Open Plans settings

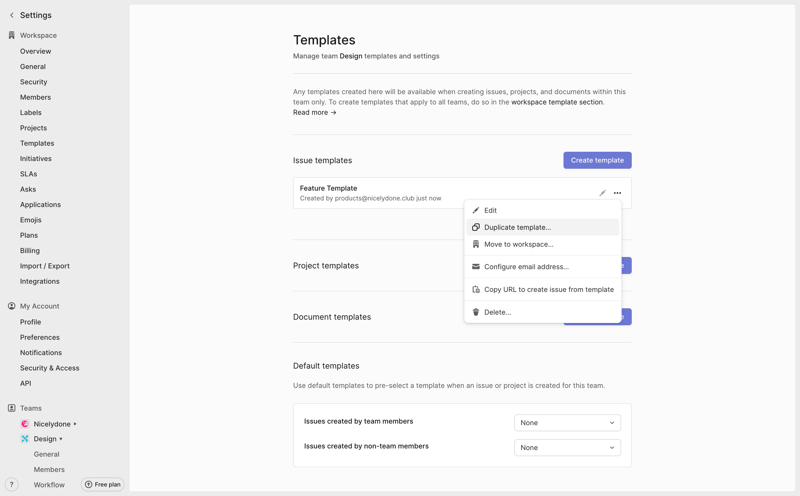click(29, 235)
